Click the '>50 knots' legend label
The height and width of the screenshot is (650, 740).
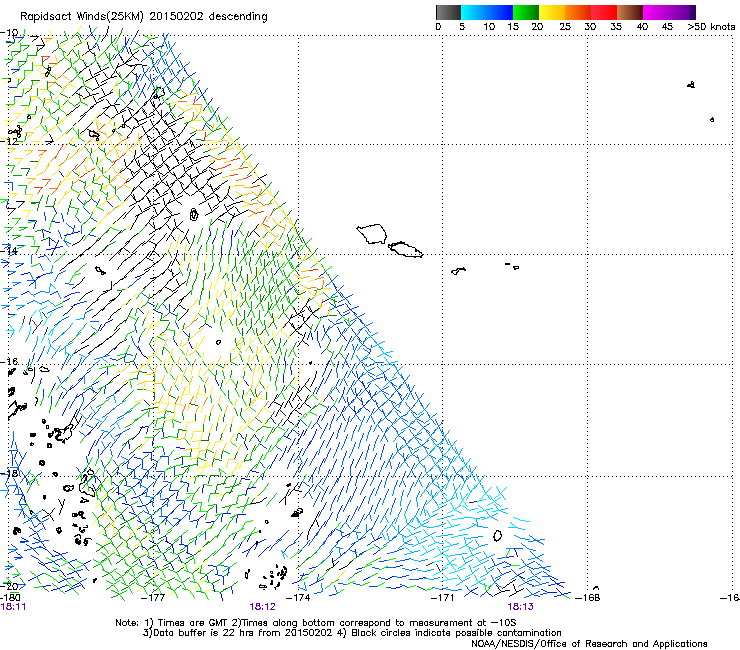(x=711, y=27)
